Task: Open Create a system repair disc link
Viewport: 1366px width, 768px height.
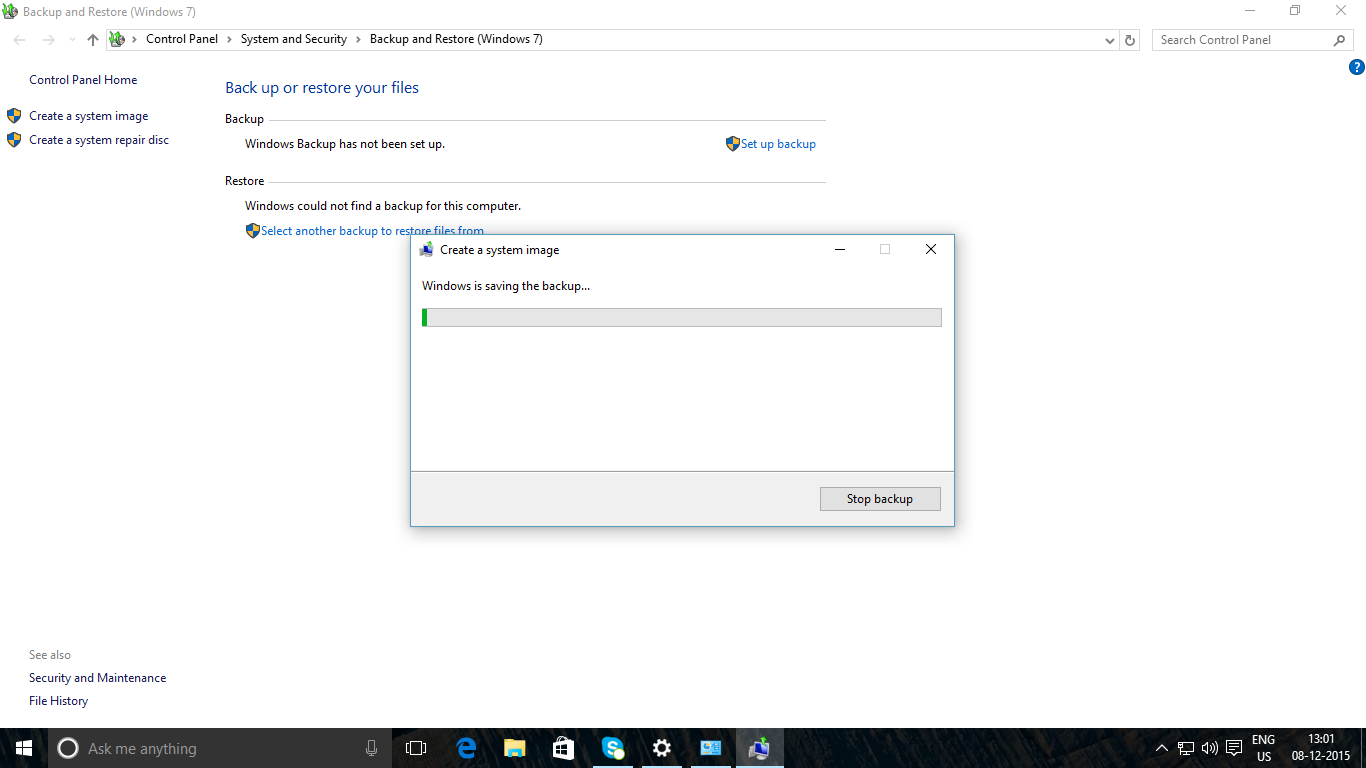Action: pos(99,140)
